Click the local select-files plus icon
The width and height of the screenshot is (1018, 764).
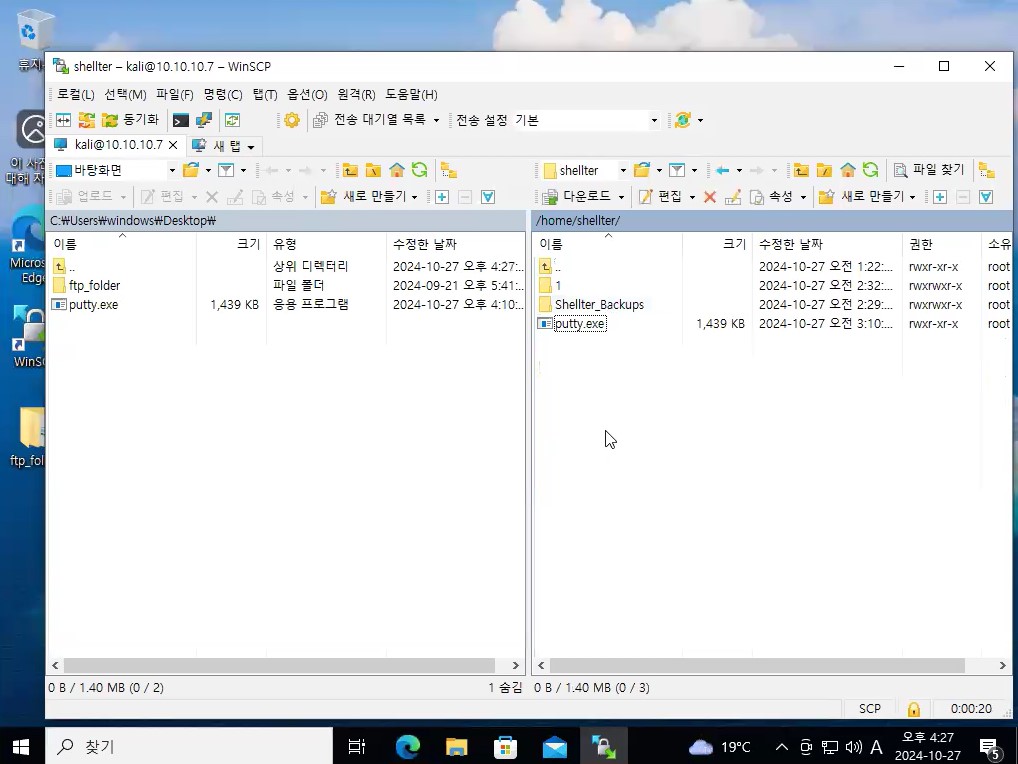[x=441, y=197]
